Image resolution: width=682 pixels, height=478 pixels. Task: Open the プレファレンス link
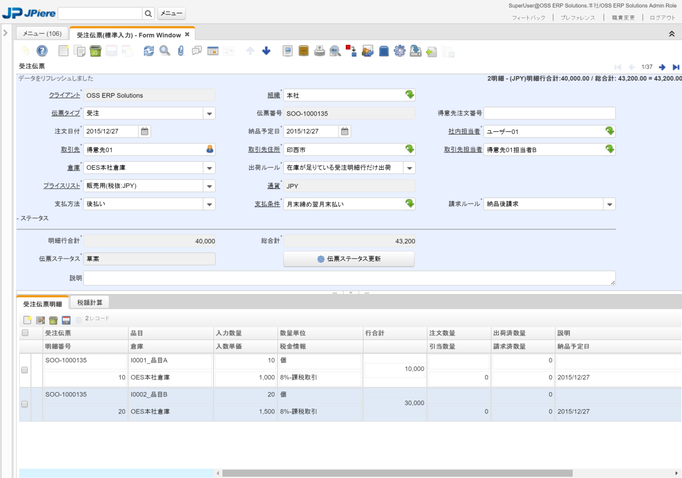(x=578, y=17)
